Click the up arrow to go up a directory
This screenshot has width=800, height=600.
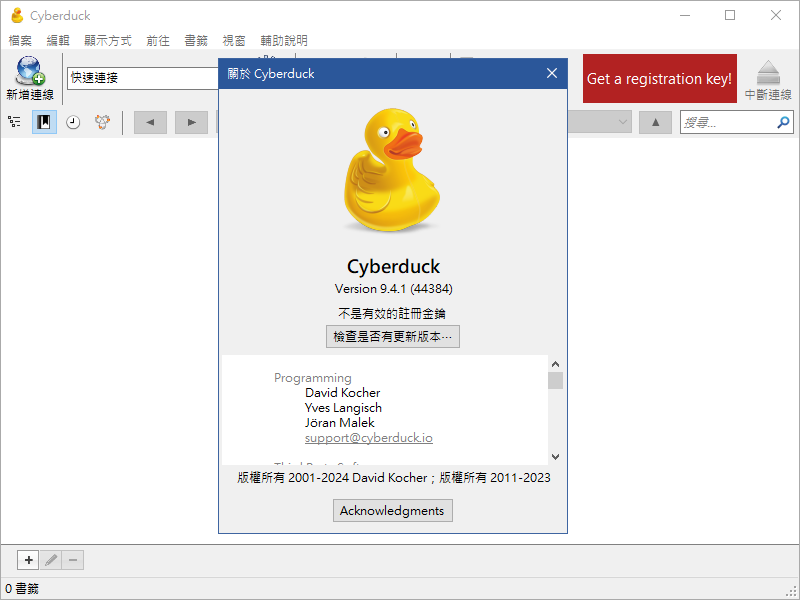[x=655, y=122]
